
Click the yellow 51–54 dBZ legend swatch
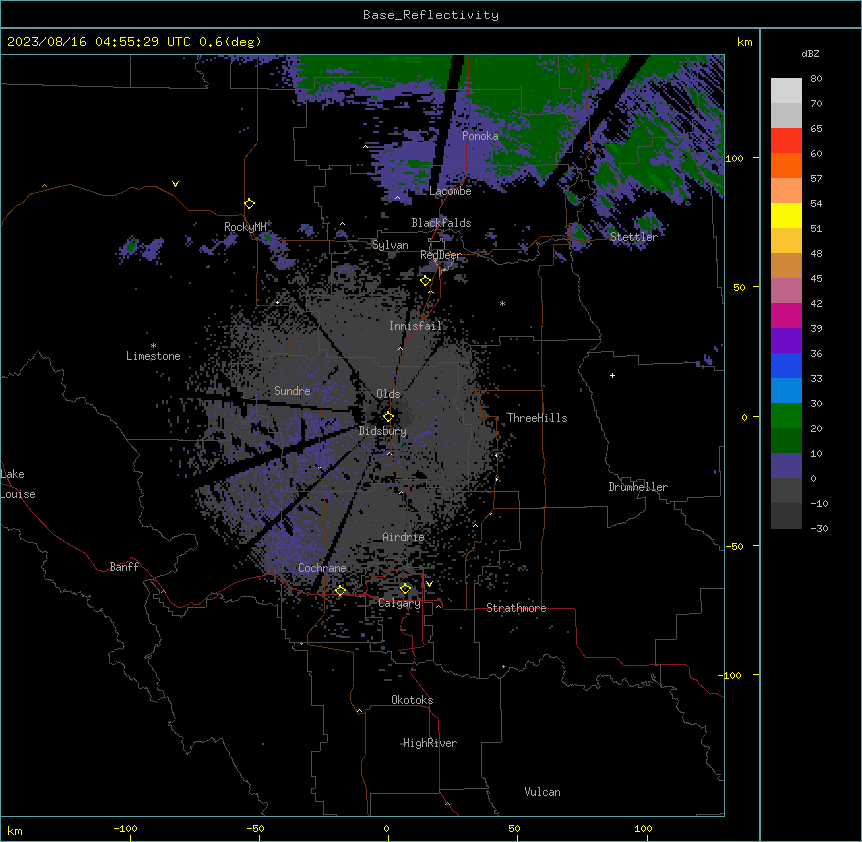786,215
